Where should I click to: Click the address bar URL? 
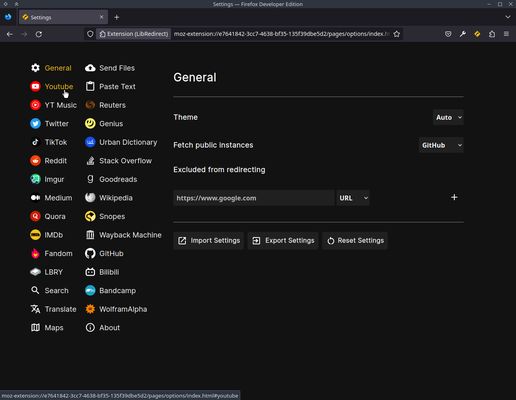click(281, 34)
